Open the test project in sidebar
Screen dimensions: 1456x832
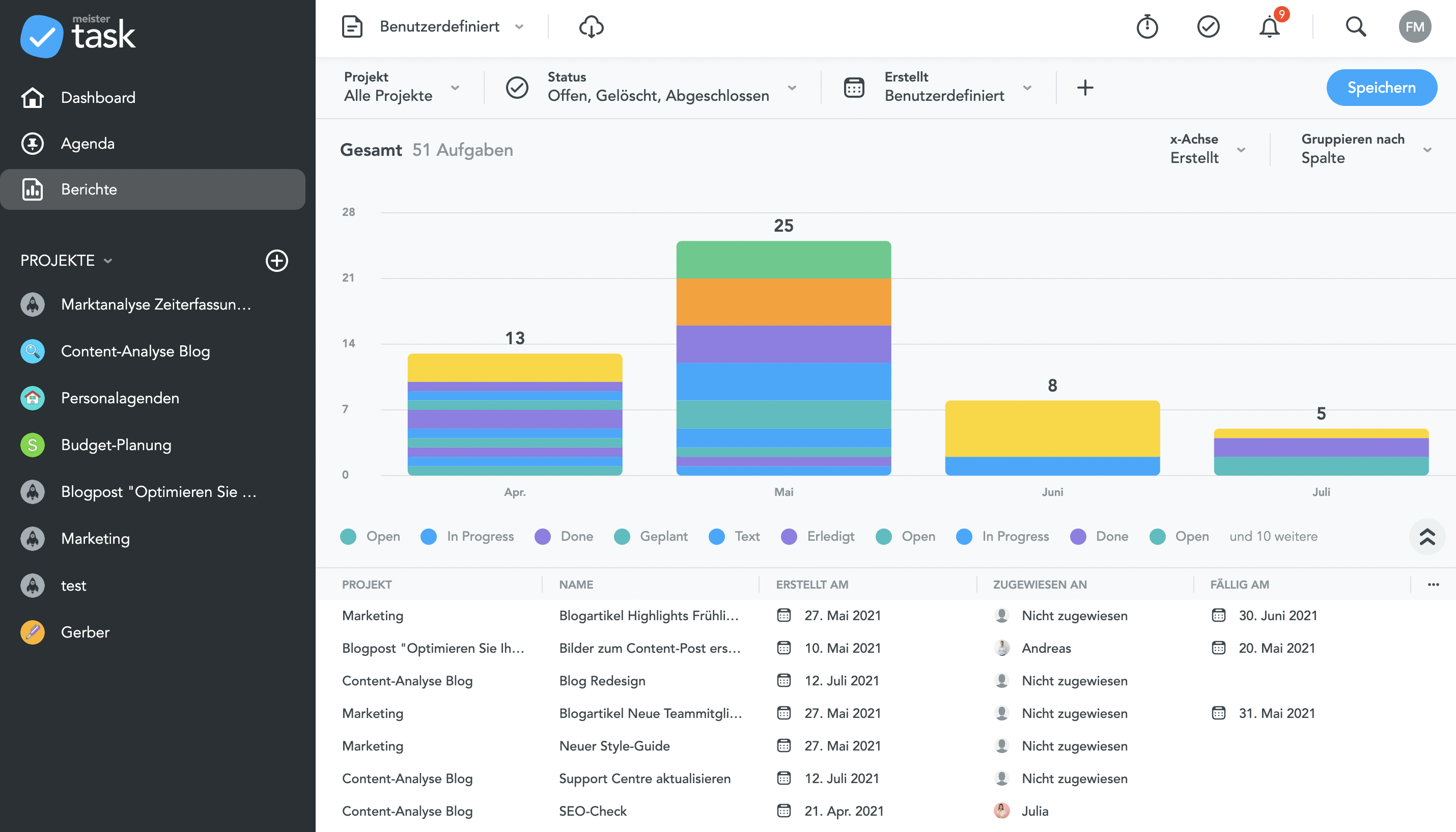[x=74, y=585]
